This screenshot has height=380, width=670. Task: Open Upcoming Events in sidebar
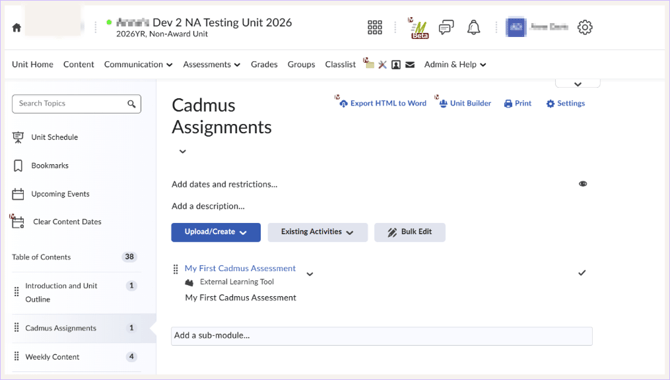[x=60, y=194]
